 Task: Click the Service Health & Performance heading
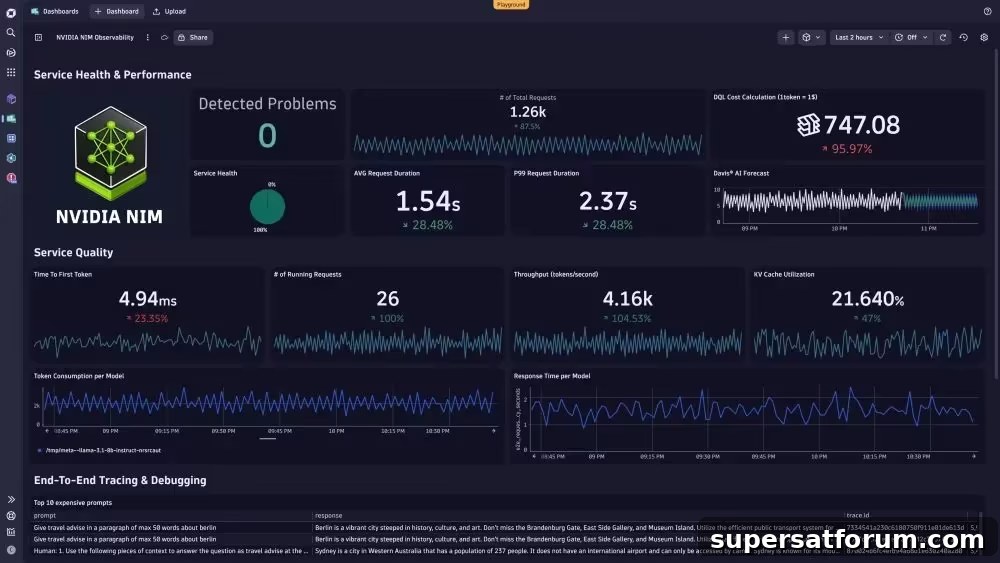pos(112,75)
